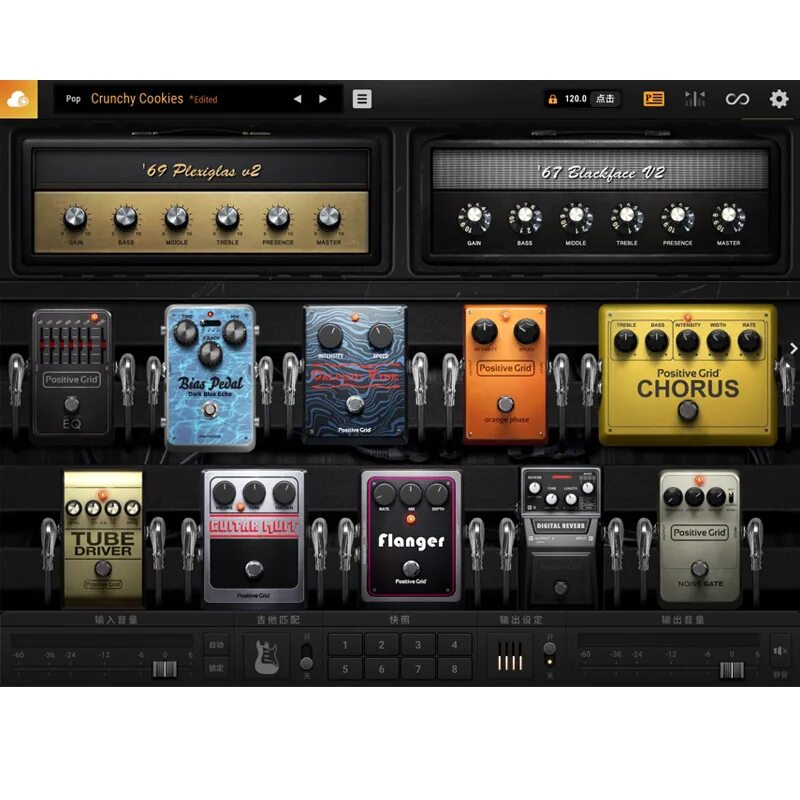The width and height of the screenshot is (800, 800).
Task: Go to next preset arrow
Action: (x=322, y=99)
